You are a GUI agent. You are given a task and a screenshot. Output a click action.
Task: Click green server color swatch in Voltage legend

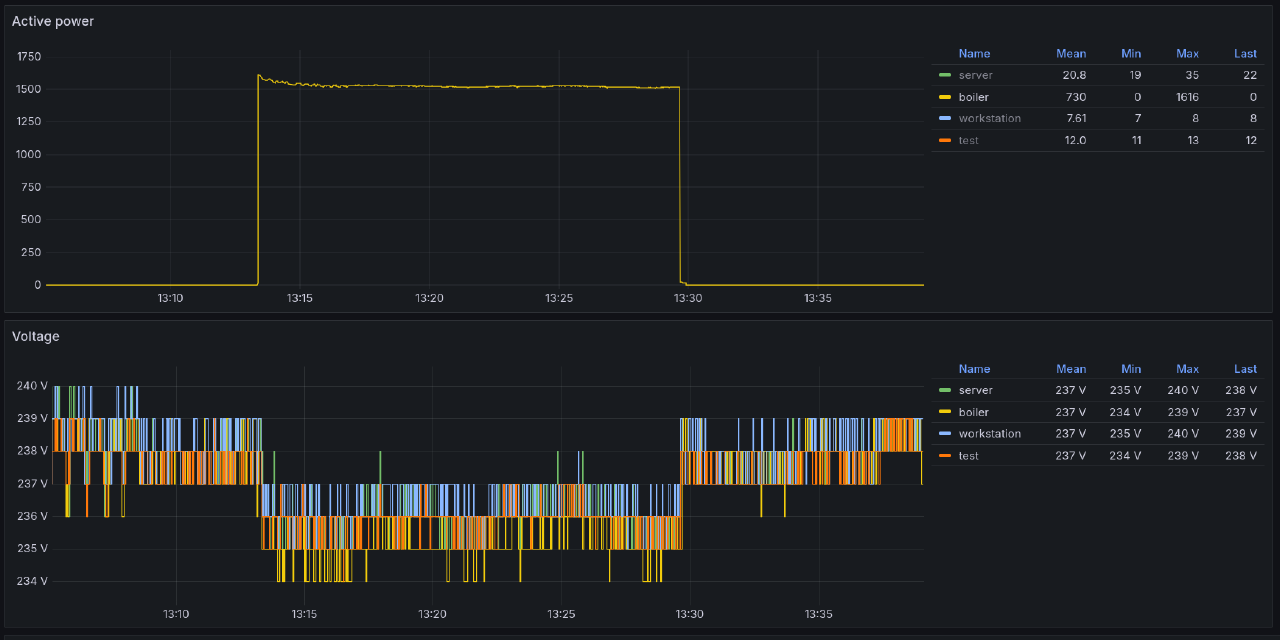(945, 390)
